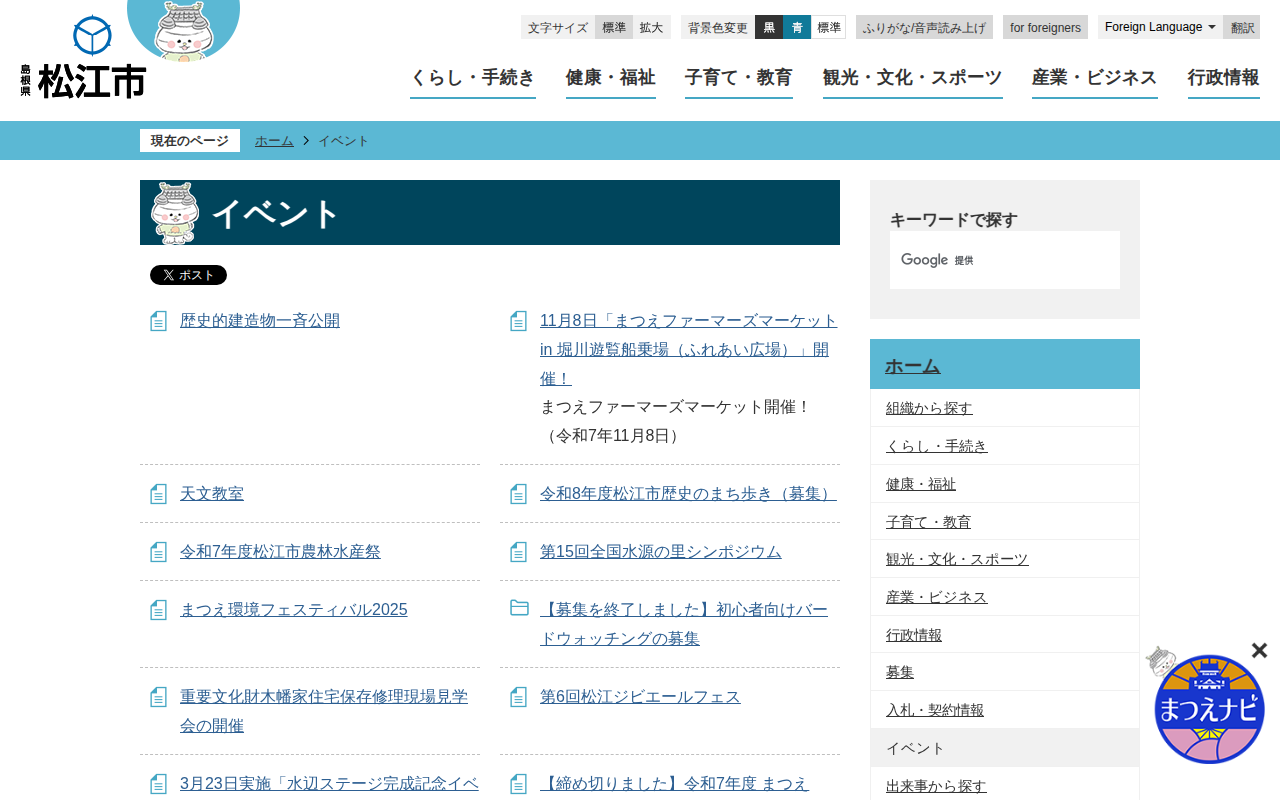The width and height of the screenshot is (1280, 800).
Task: Click sidebar 子育て・教育 link
Action: (x=928, y=522)
